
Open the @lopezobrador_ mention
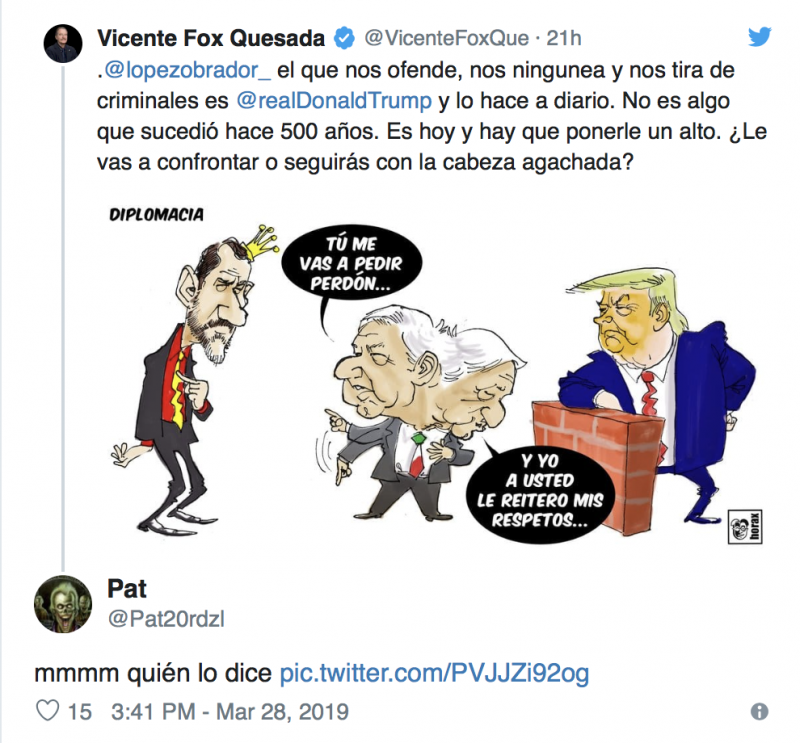click(188, 70)
